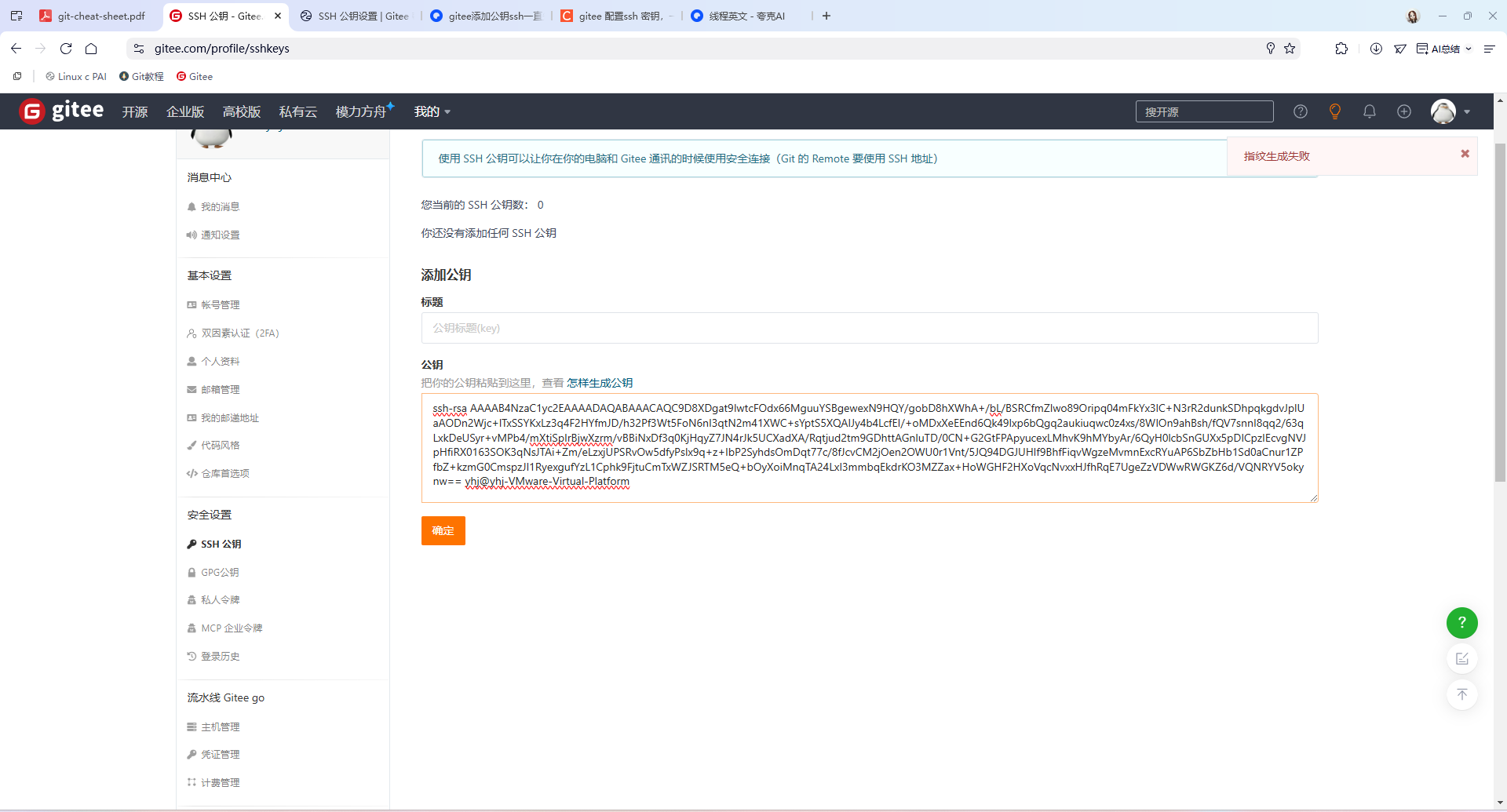Image resolution: width=1507 pixels, height=812 pixels.
Task: Bookmark the page with the star icon
Action: (1290, 49)
